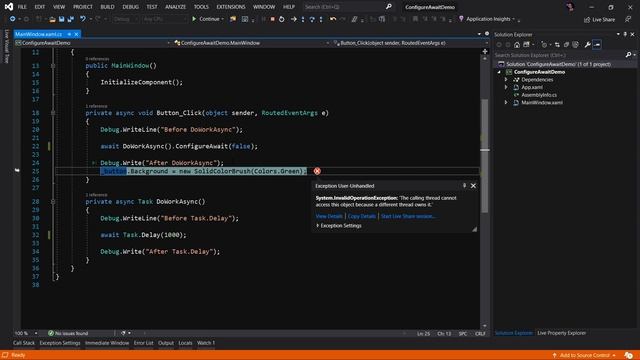Screen dimensions: 640x360
Task: Click the Save toolbar icon
Action: pos(61,19)
